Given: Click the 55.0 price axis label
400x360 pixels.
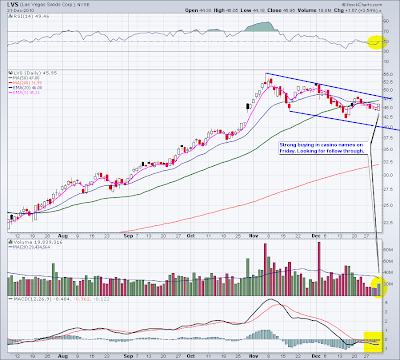Looking at the screenshot, I should (x=388, y=74).
